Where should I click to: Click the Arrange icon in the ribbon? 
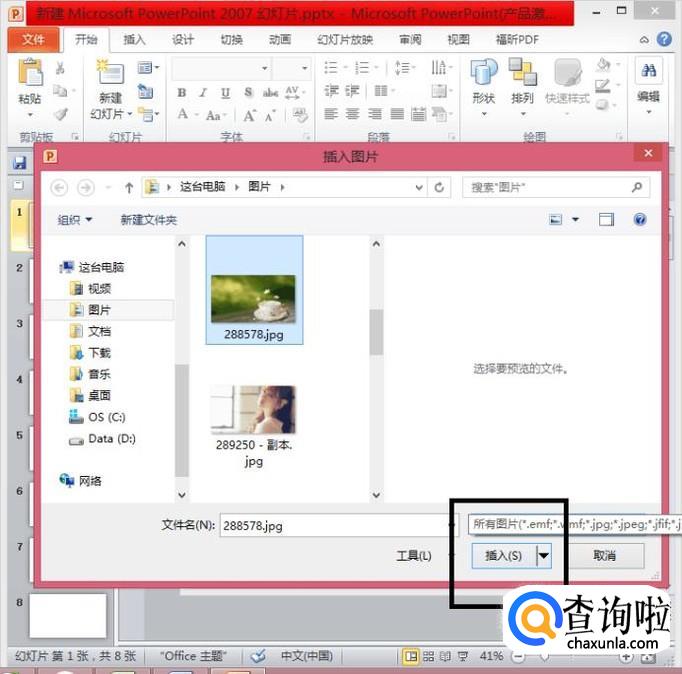pos(522,74)
